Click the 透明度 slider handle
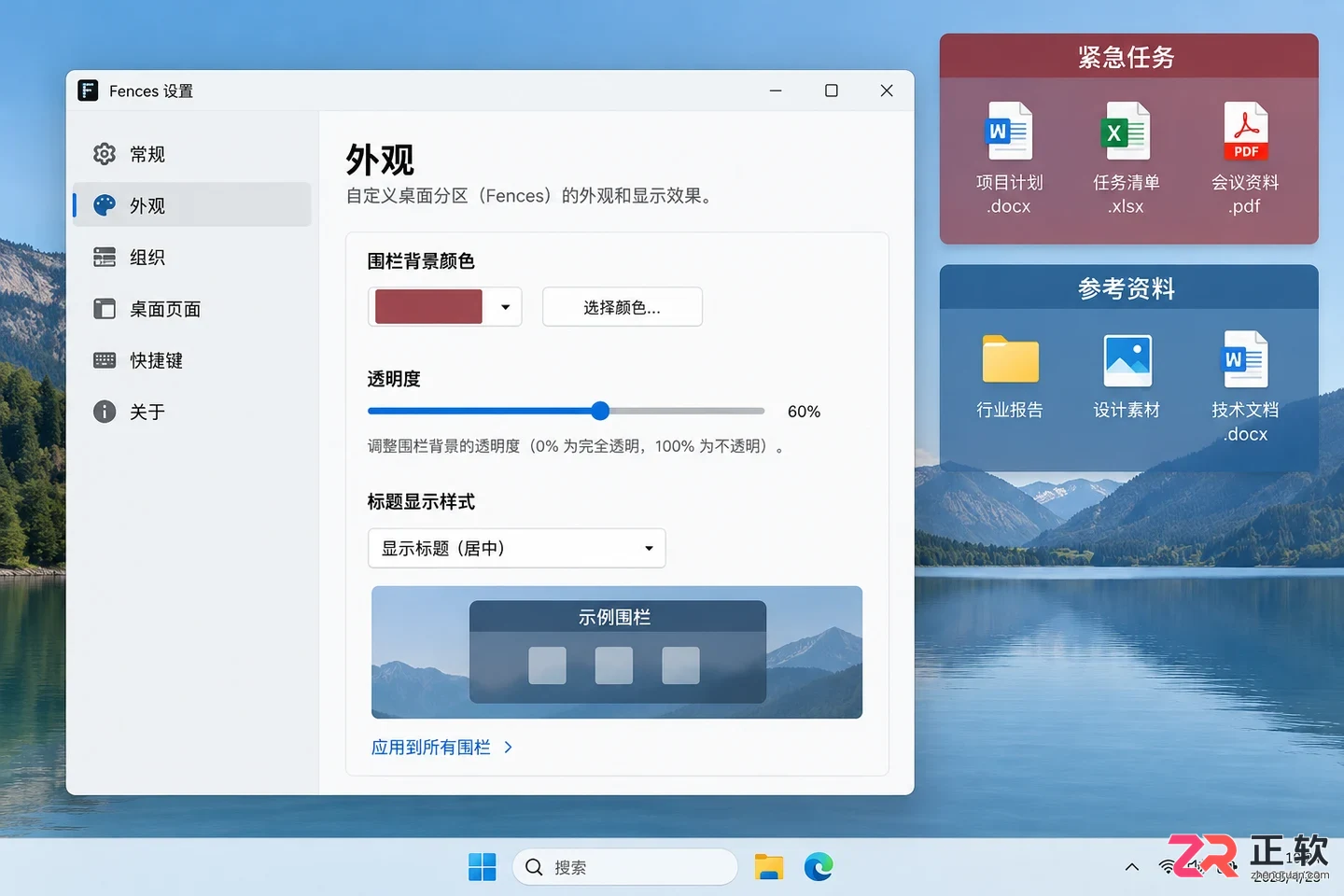 tap(600, 411)
